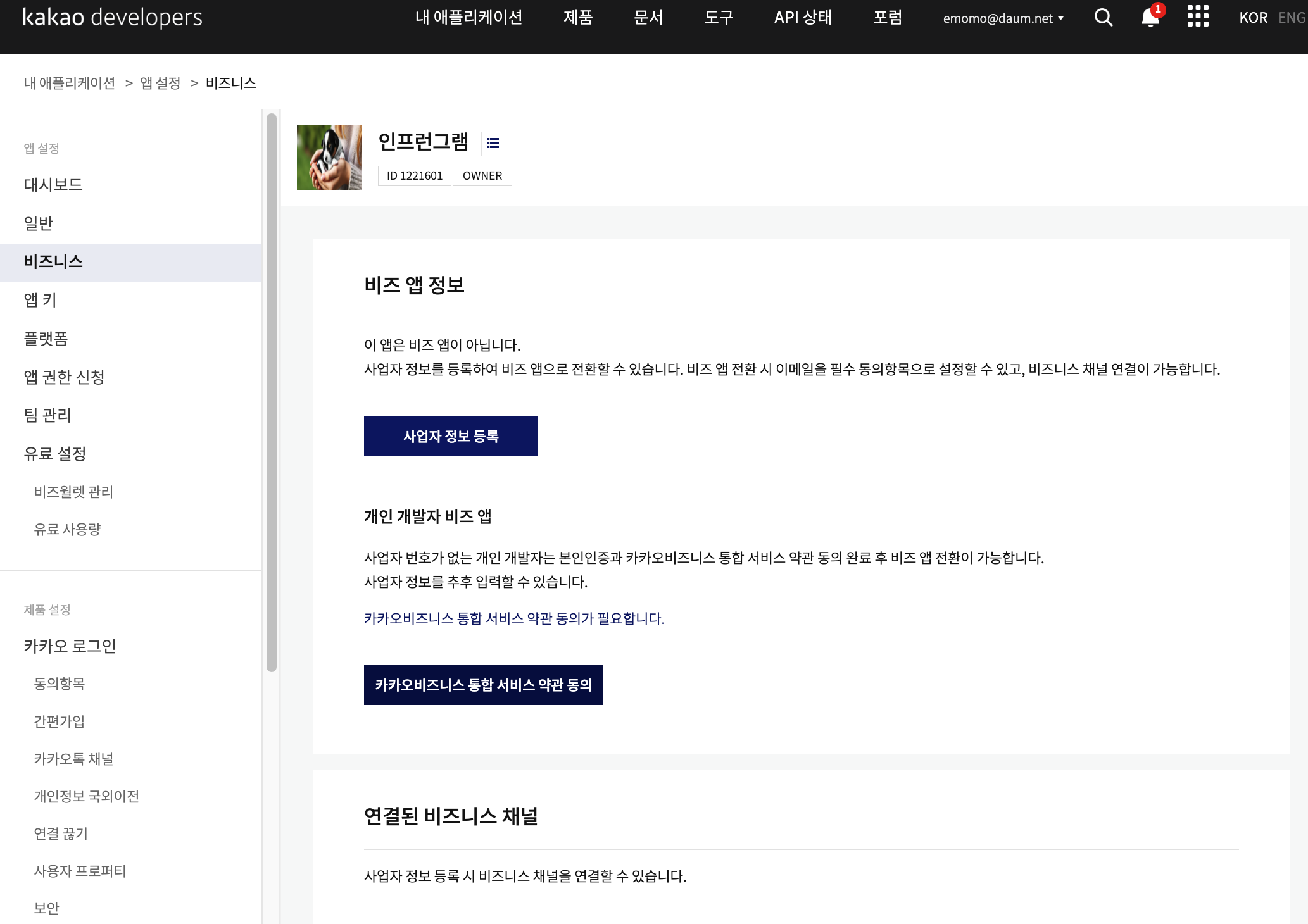Open the notifications bell icon
The height and width of the screenshot is (924, 1308).
(x=1152, y=16)
